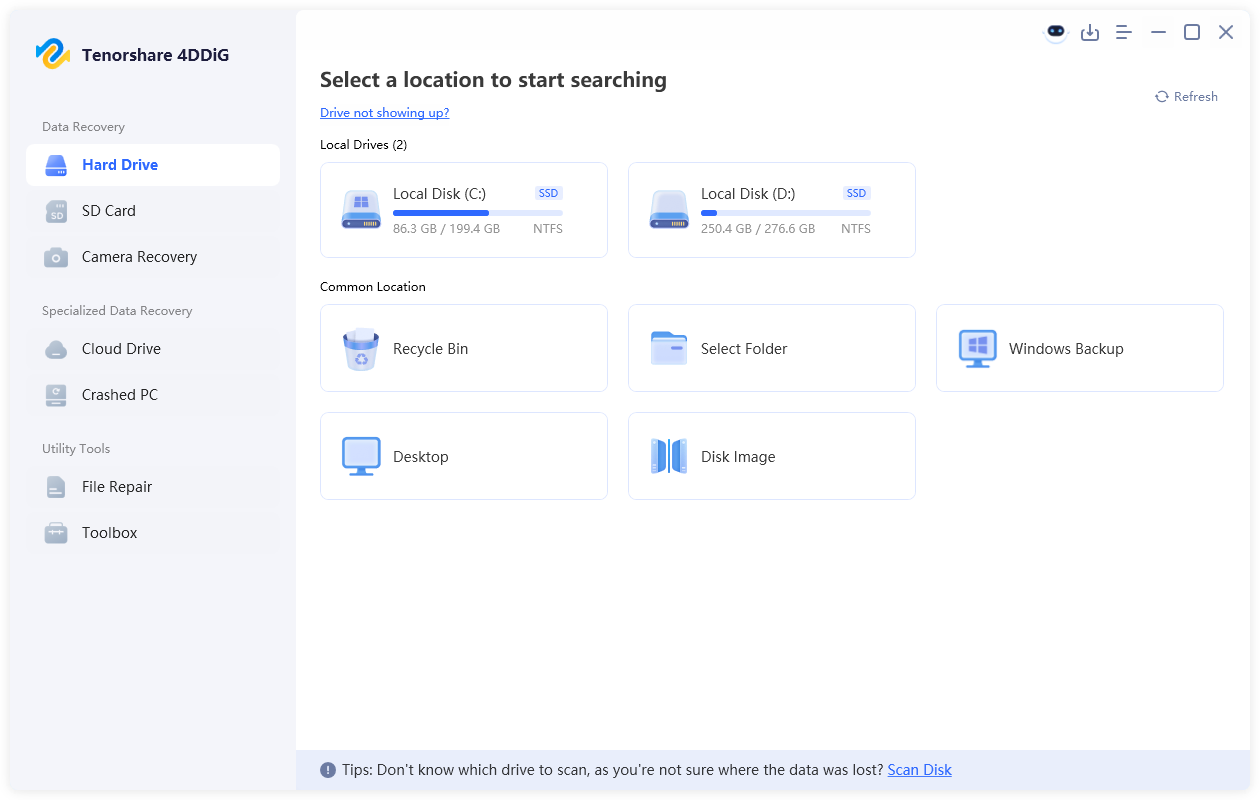The width and height of the screenshot is (1260, 800).
Task: Click the Select Folder icon
Action: (669, 349)
